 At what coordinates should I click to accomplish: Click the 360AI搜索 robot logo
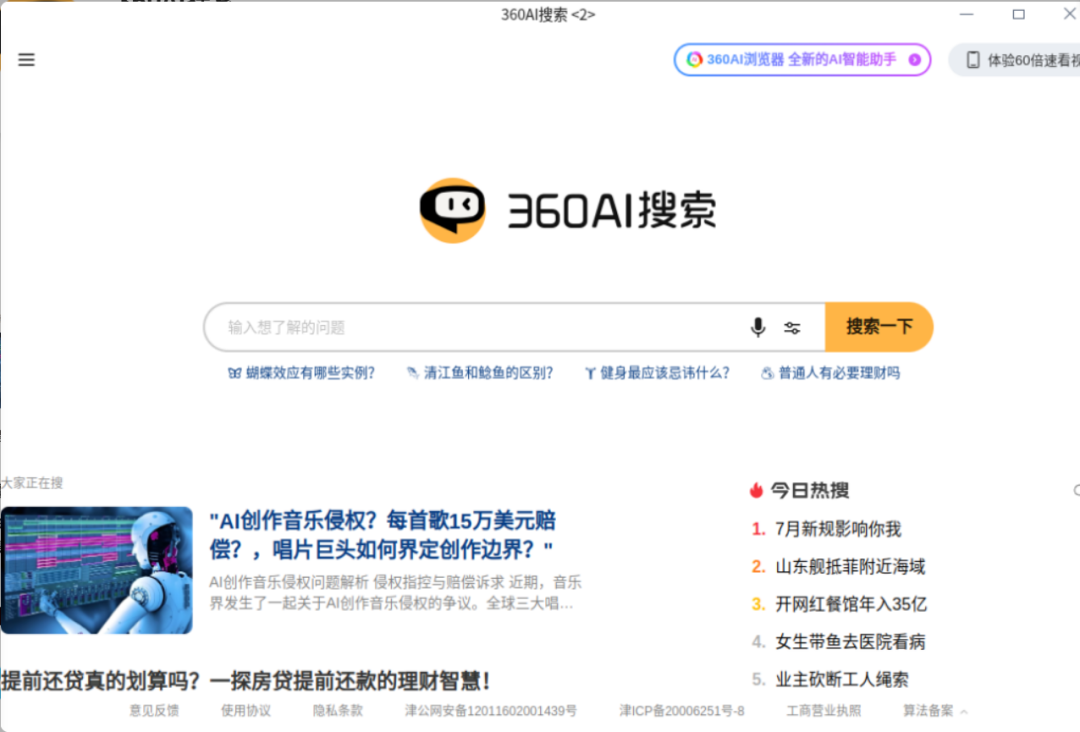(x=453, y=210)
